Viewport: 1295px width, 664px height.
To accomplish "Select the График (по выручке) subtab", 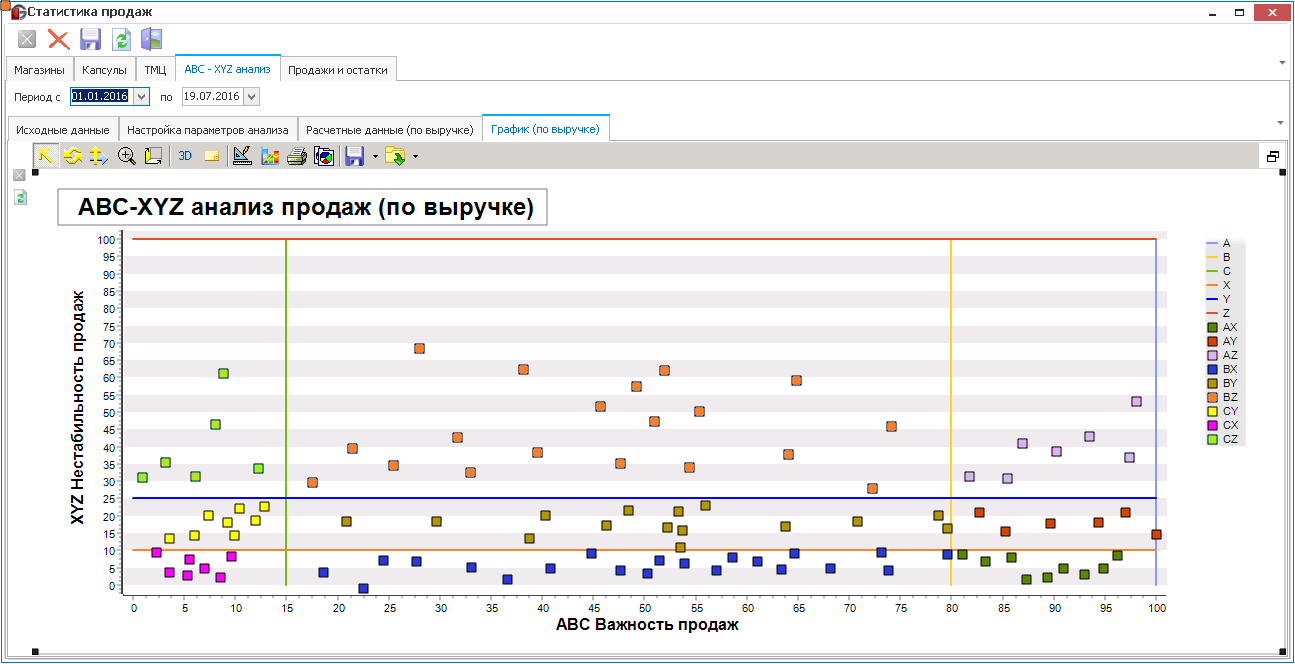I will (545, 129).
